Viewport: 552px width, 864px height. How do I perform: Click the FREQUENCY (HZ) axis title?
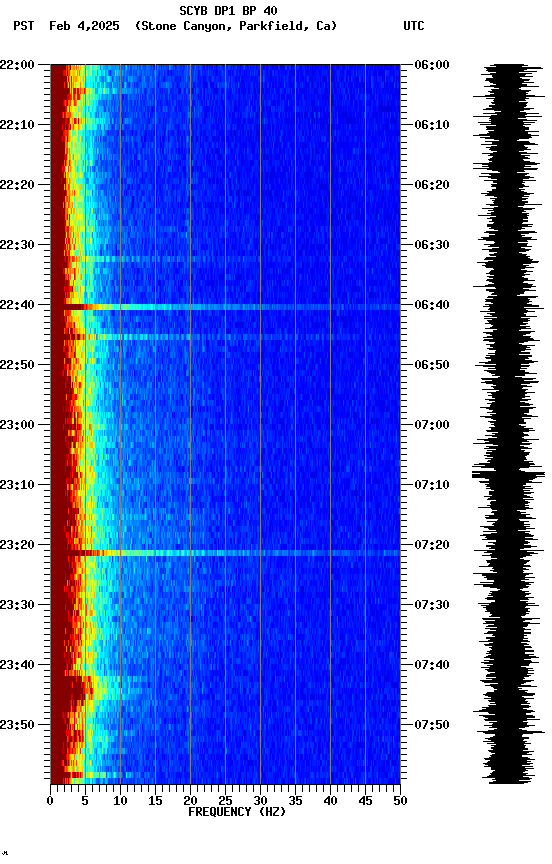(x=237, y=813)
